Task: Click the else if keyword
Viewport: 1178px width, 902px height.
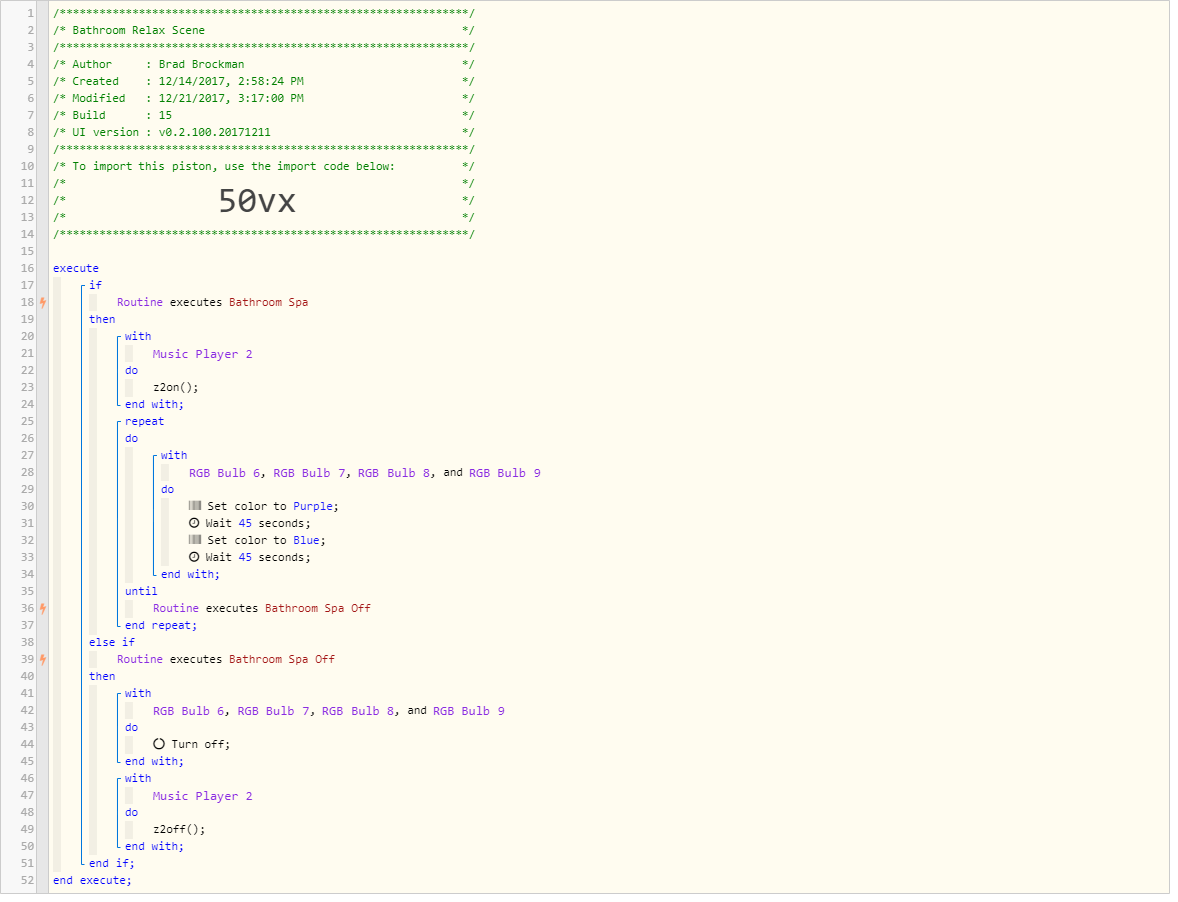Action: 112,642
